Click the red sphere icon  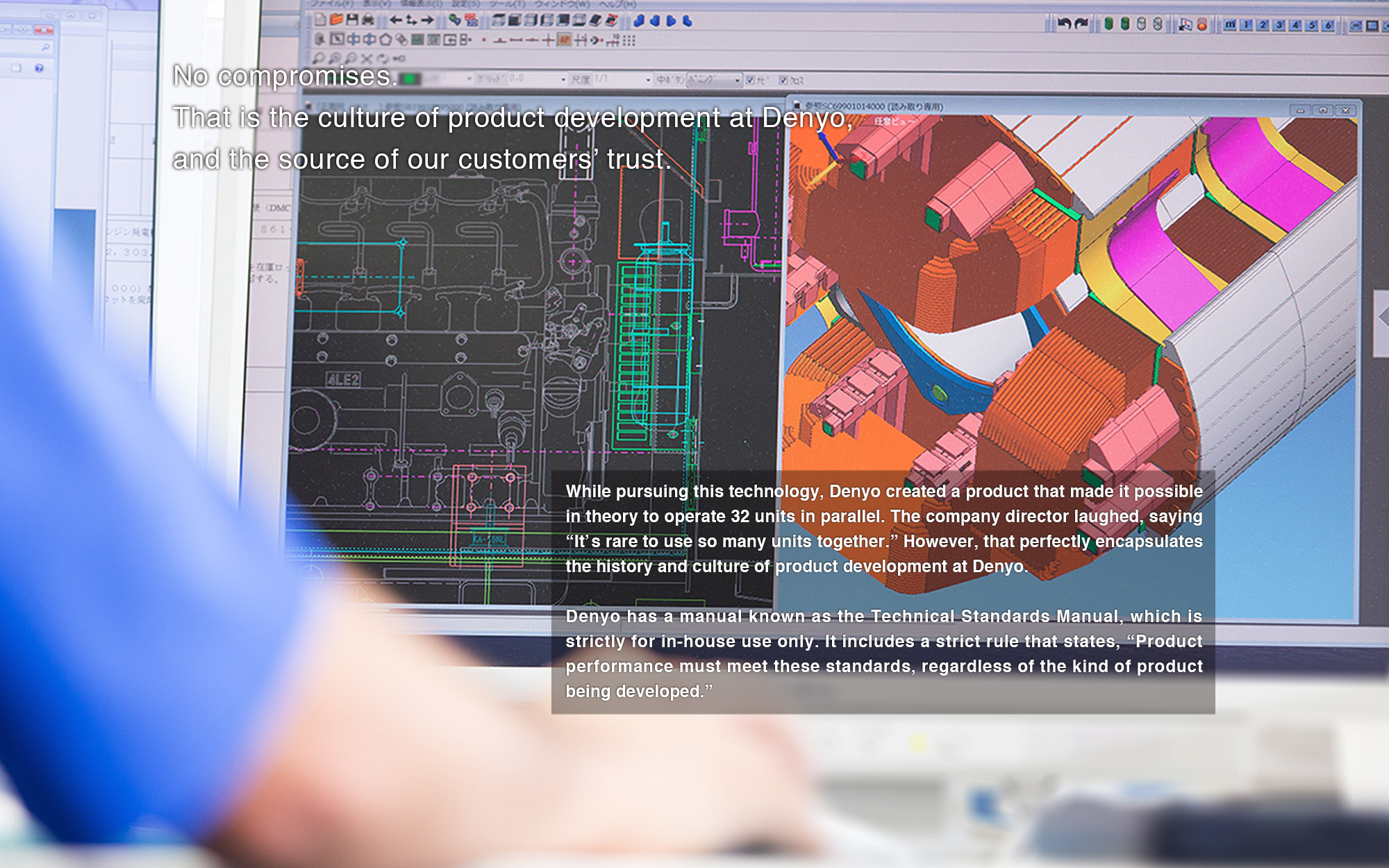(1202, 25)
